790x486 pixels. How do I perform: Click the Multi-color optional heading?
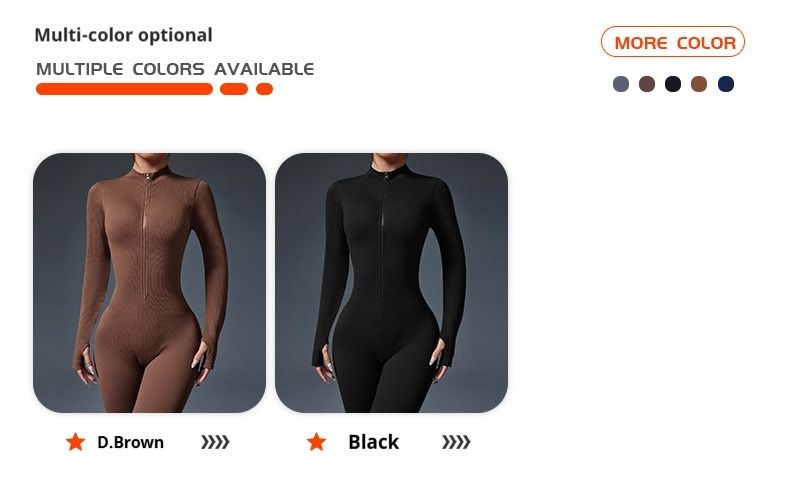(x=123, y=35)
